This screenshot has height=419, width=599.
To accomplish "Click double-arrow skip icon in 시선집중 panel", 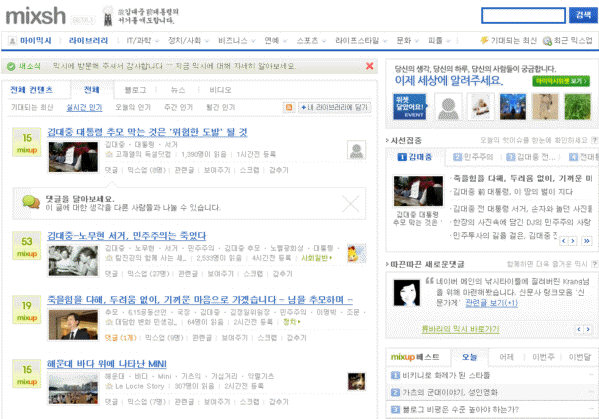I will [x=587, y=241].
